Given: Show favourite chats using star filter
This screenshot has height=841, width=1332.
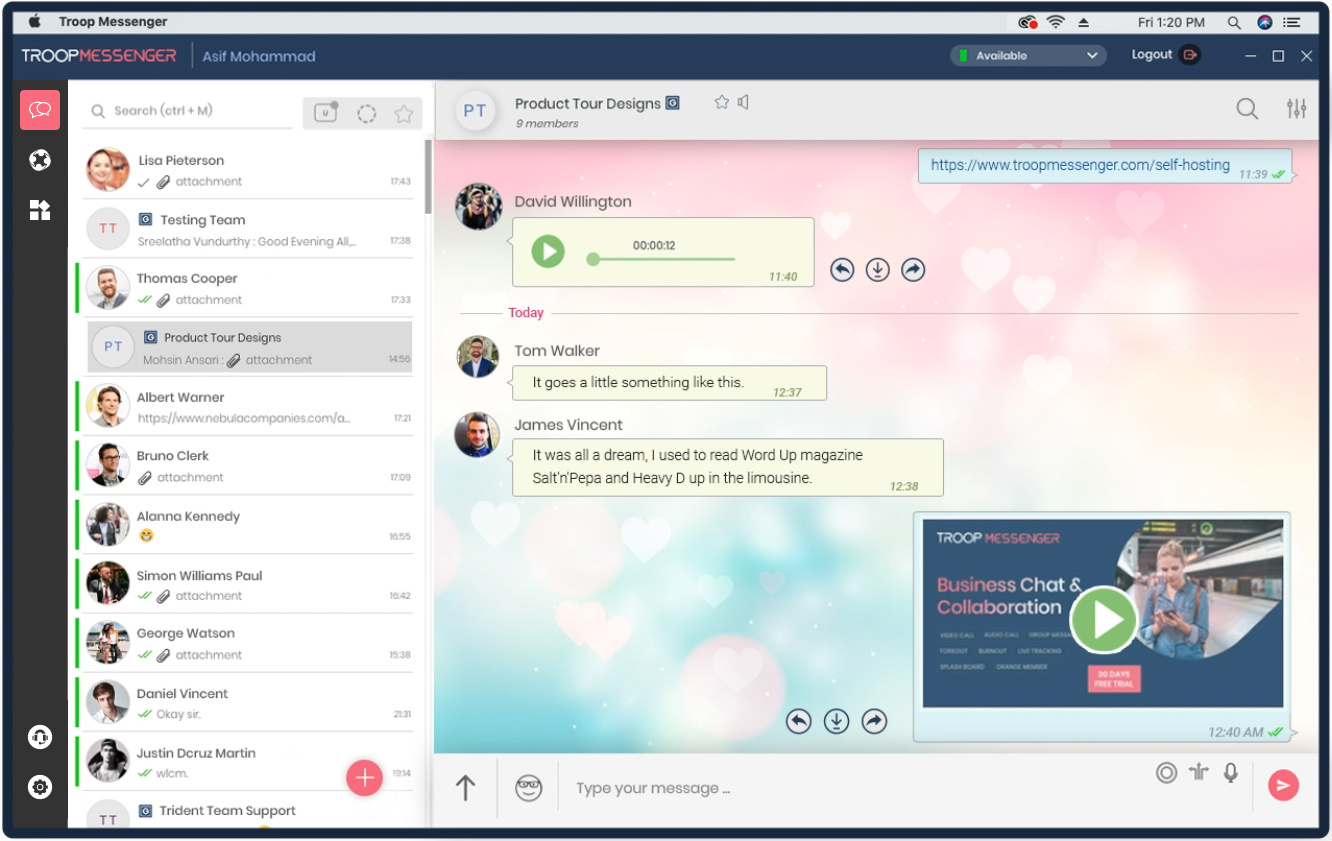Looking at the screenshot, I should pyautogui.click(x=404, y=114).
